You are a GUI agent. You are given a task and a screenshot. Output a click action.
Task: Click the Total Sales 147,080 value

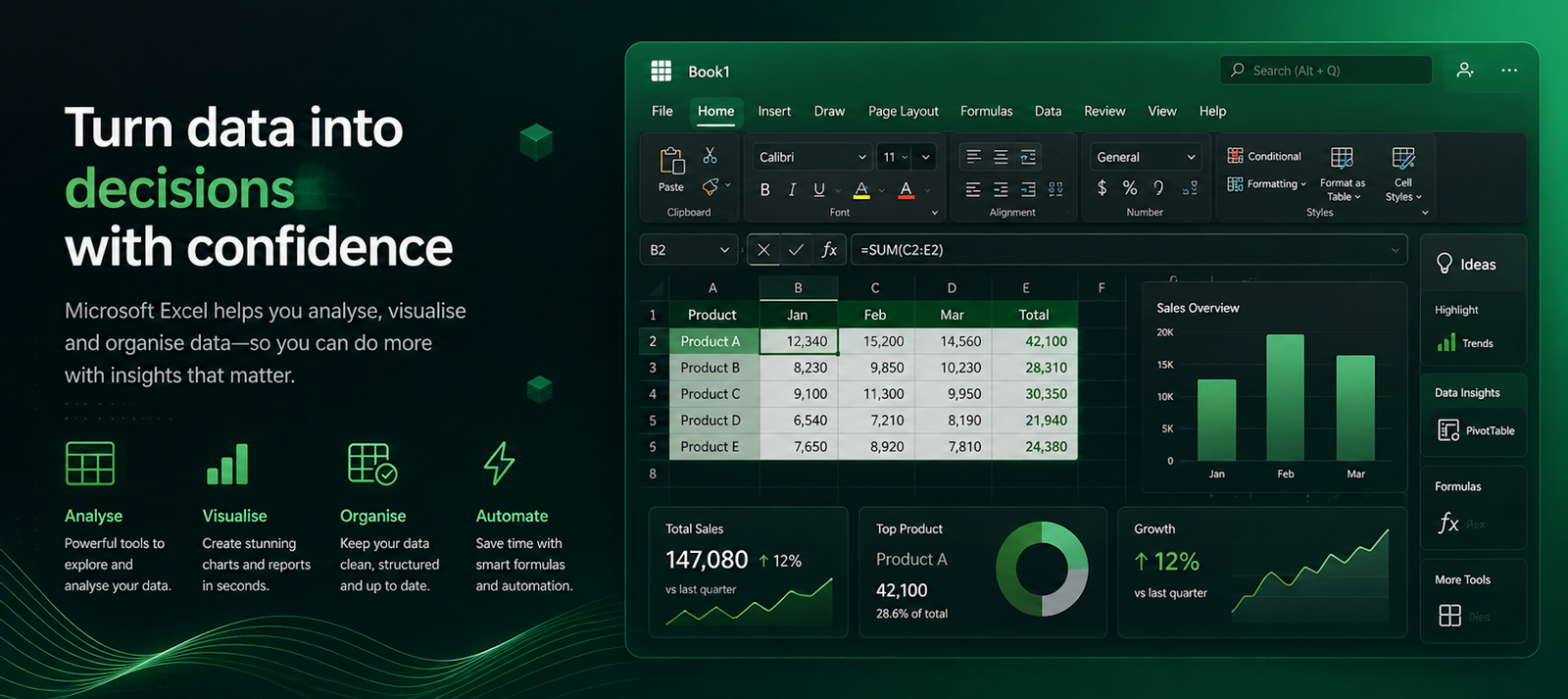[707, 560]
